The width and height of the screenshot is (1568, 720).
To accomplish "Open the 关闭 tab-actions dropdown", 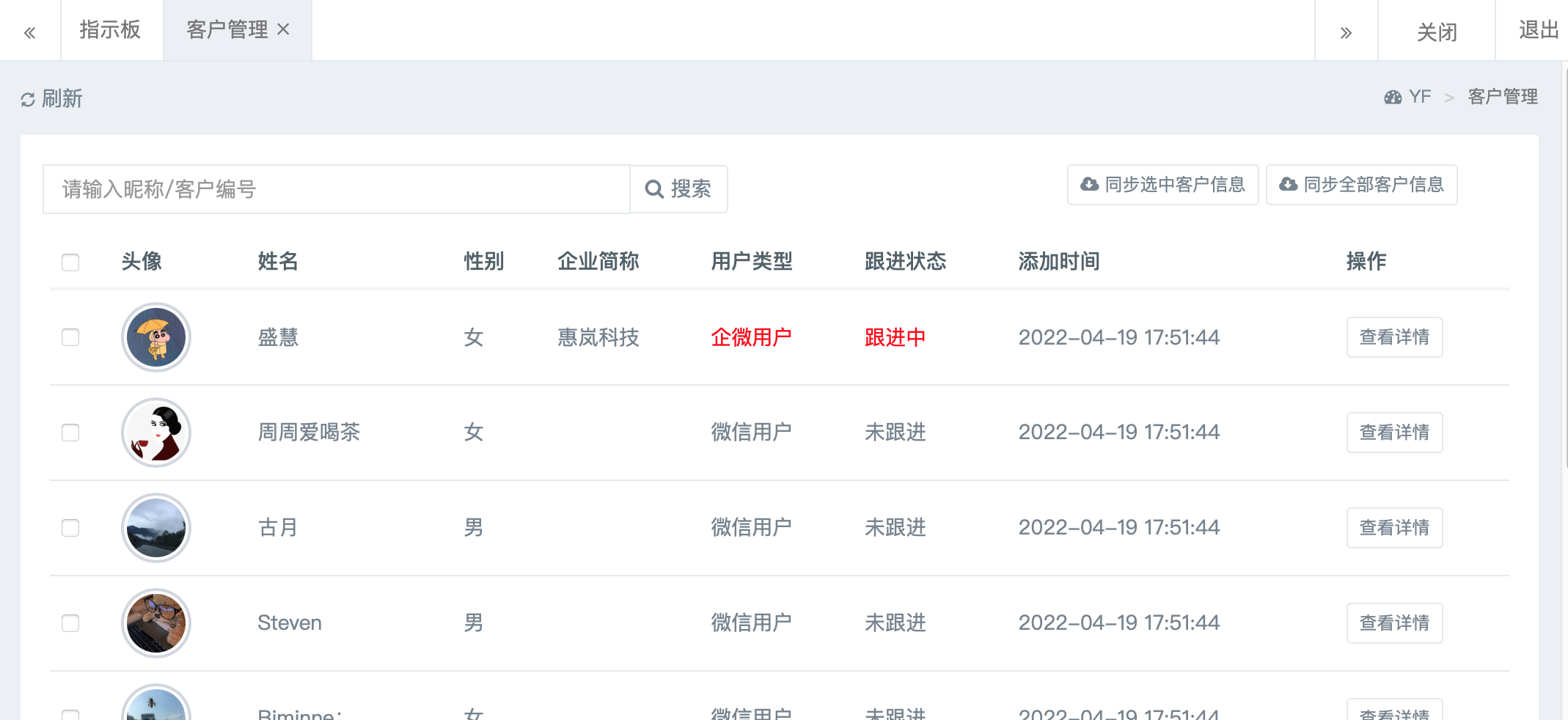I will [x=1436, y=32].
